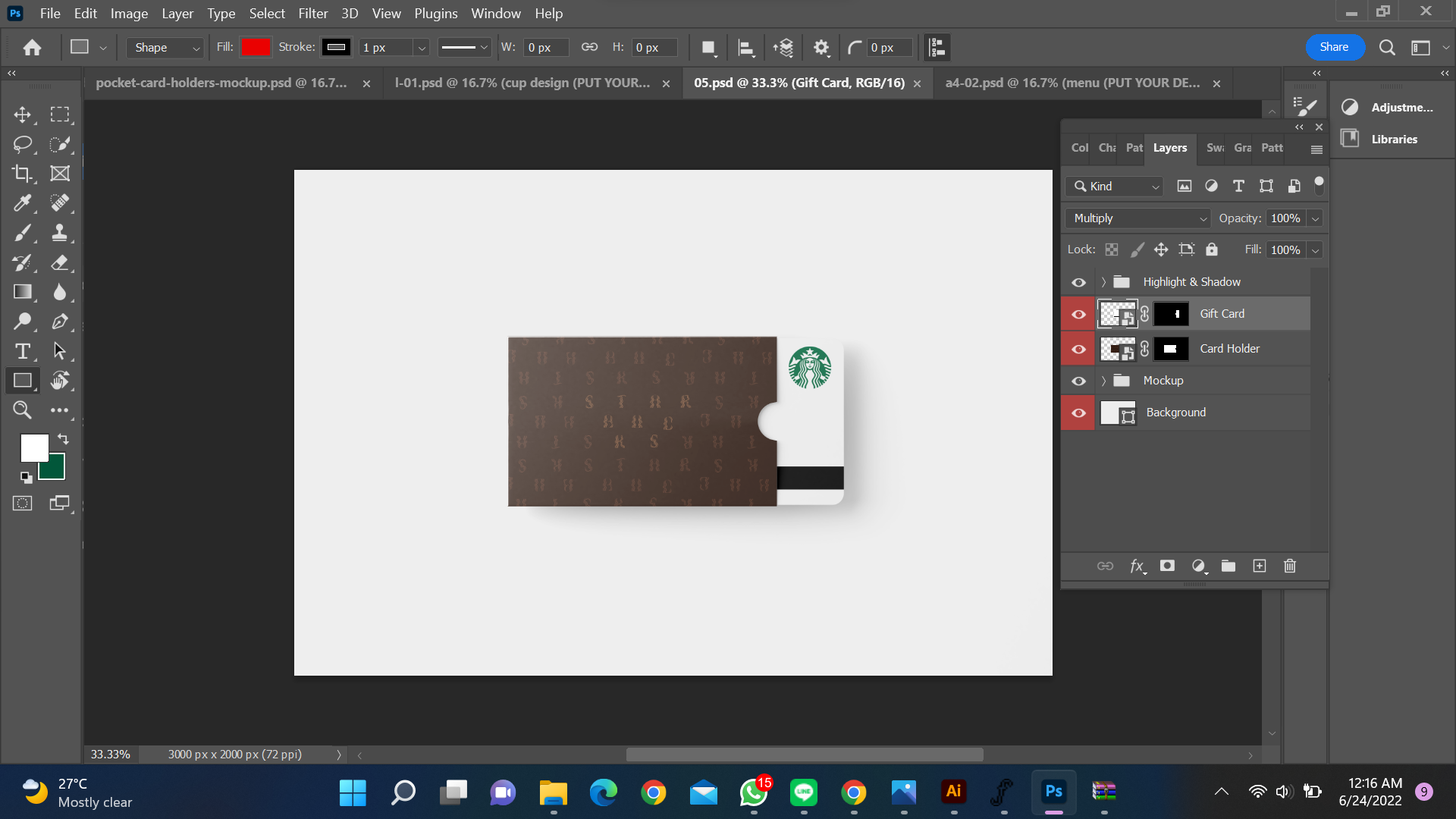Toggle visibility of Highlight & Shadow group
Image resolution: width=1456 pixels, height=819 pixels.
(x=1078, y=282)
